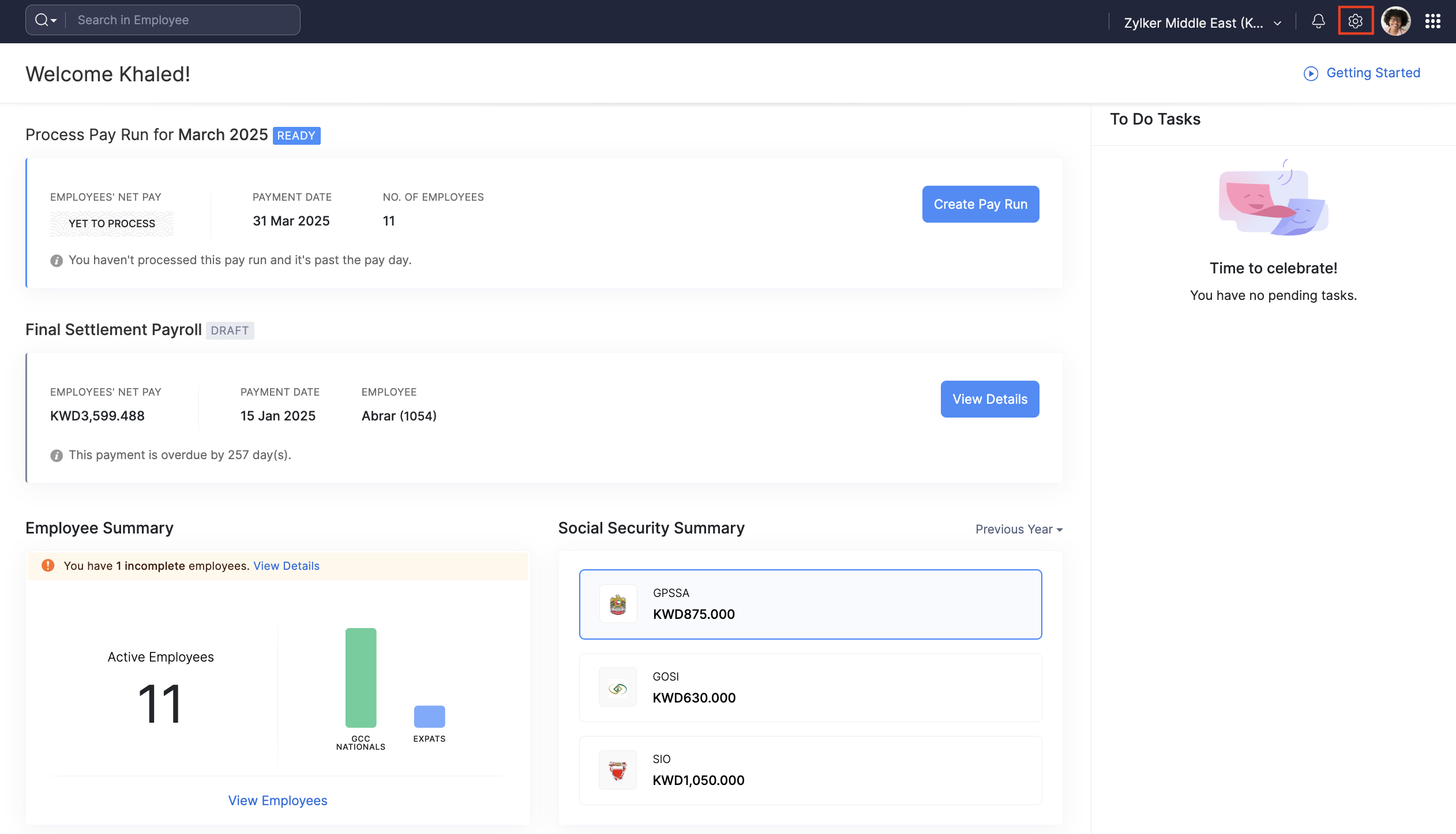
Task: Click View Details for incomplete employees
Action: pos(286,566)
